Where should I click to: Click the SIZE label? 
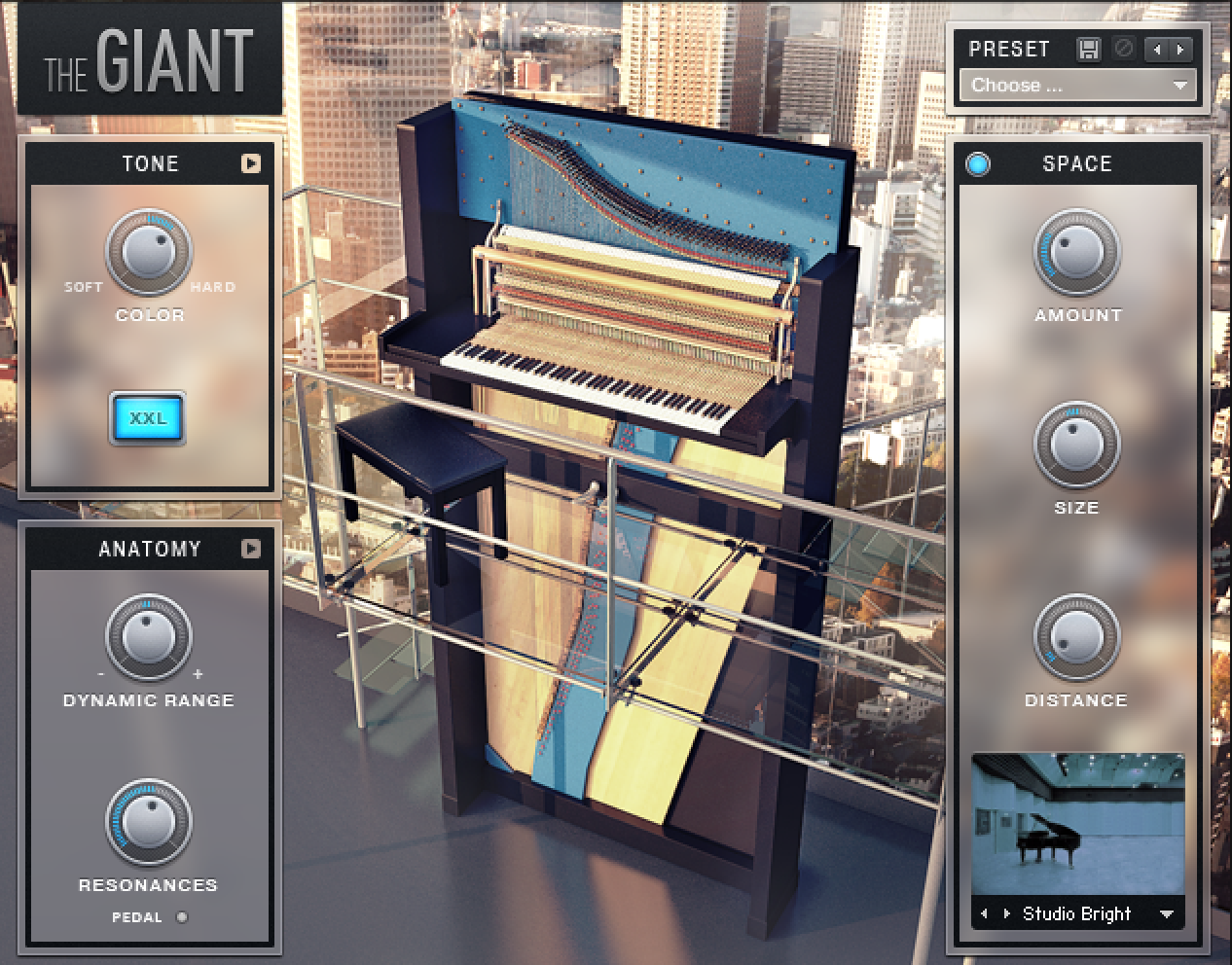[x=1076, y=508]
